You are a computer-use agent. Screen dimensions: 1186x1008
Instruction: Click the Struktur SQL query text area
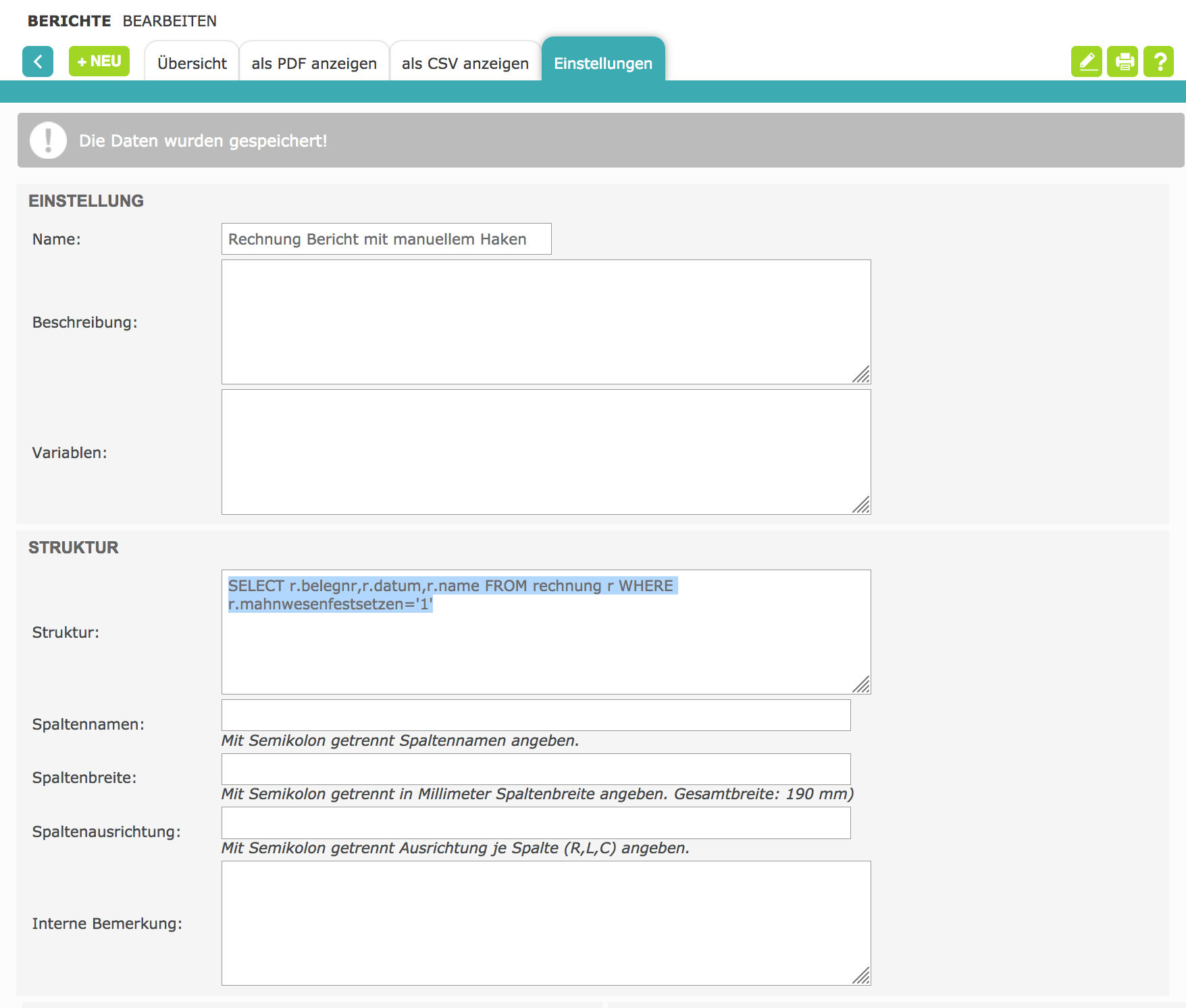point(546,642)
